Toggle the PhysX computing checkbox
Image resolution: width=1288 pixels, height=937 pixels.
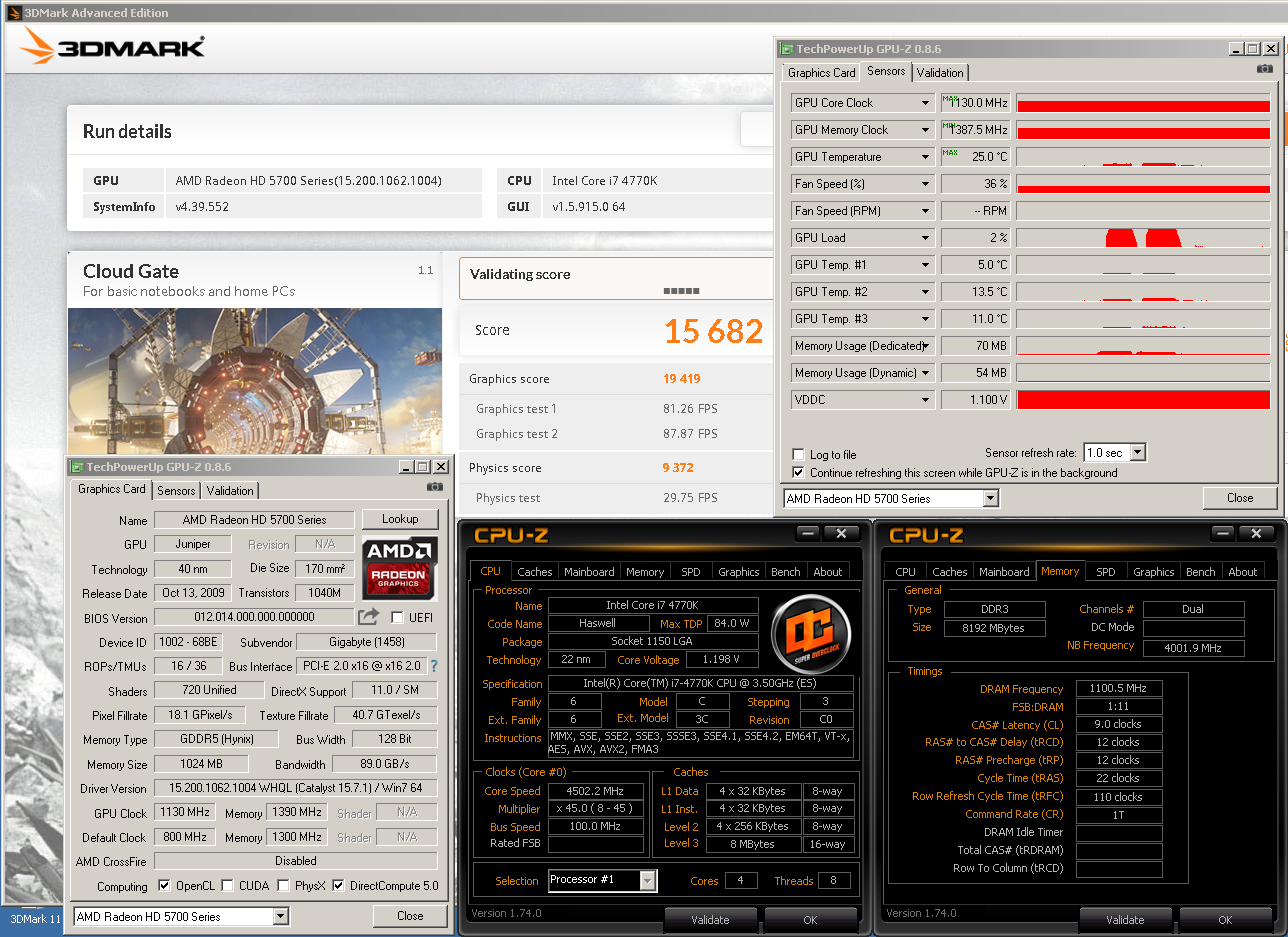point(284,886)
